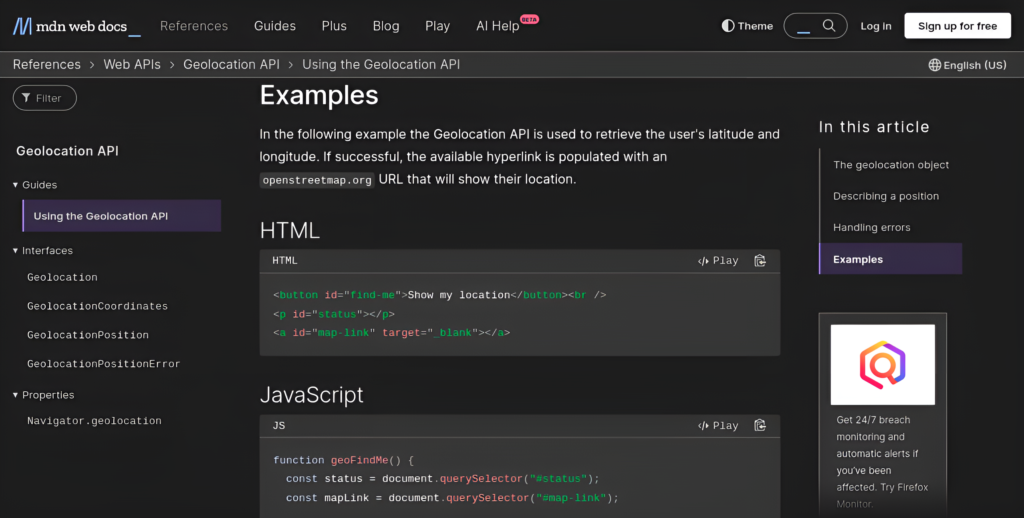The image size is (1024, 518).
Task: Copy the JS code block to clipboard
Action: coord(760,426)
